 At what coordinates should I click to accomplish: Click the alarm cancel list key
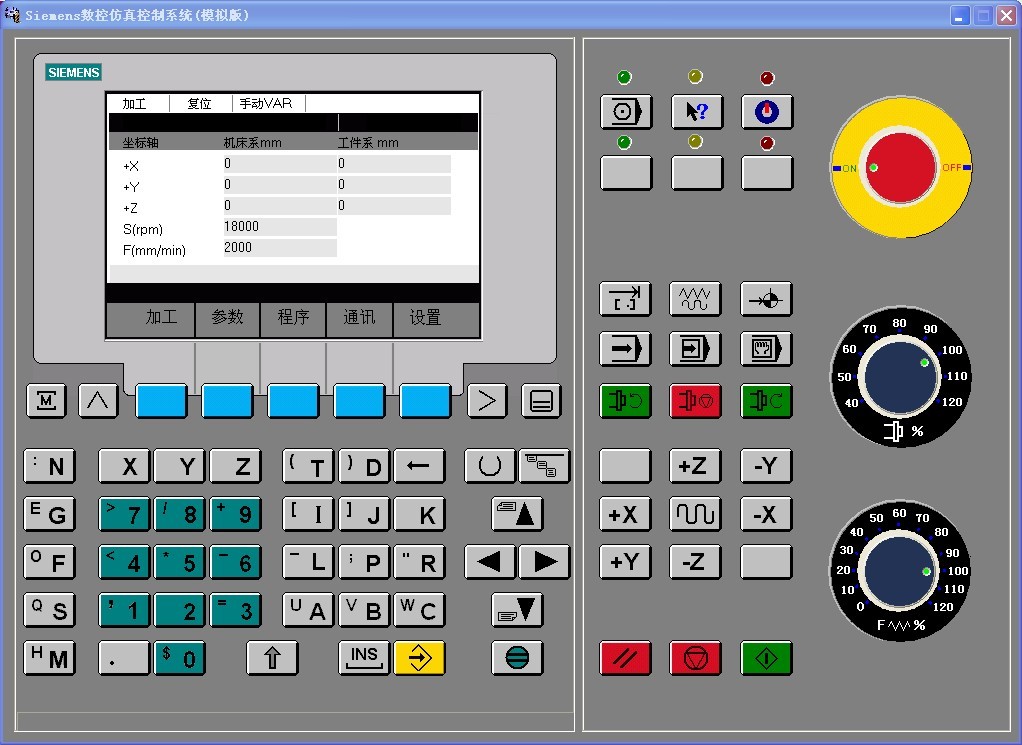(544, 465)
